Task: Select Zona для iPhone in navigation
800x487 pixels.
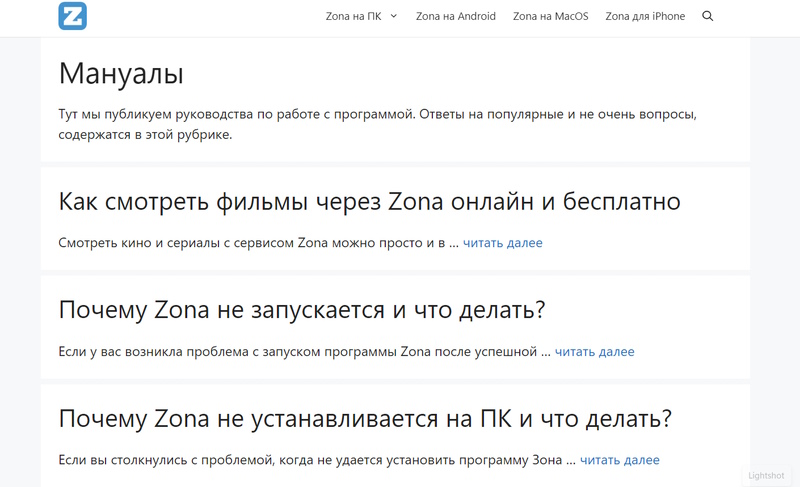Action: (x=645, y=16)
